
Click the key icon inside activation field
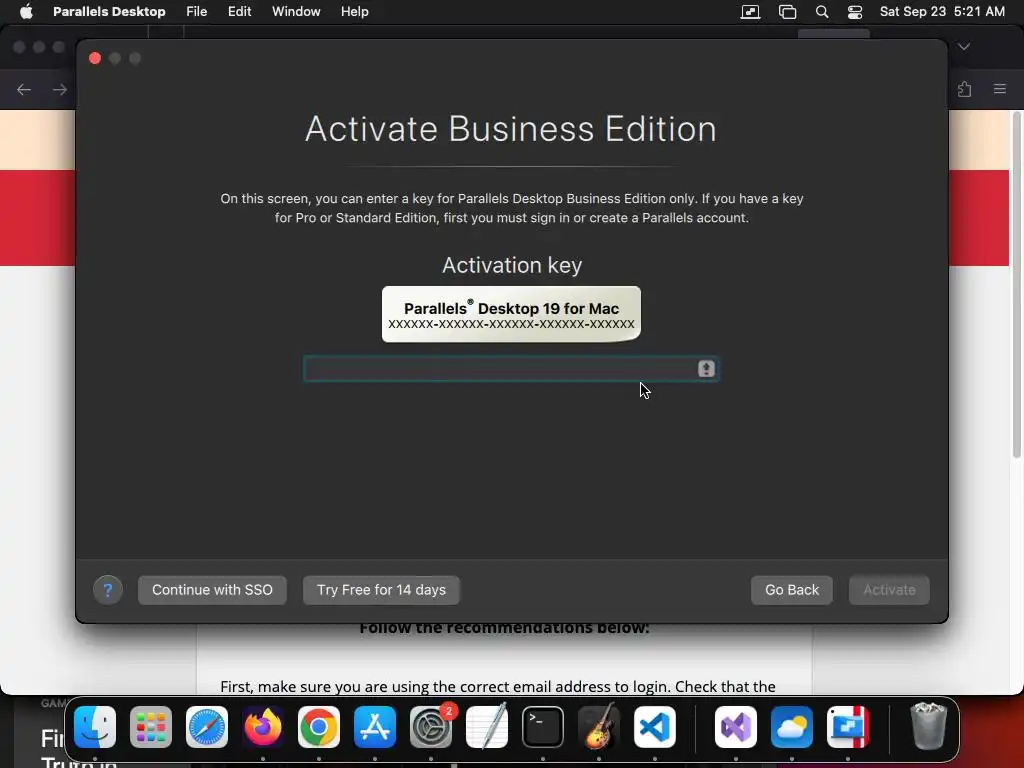(706, 369)
